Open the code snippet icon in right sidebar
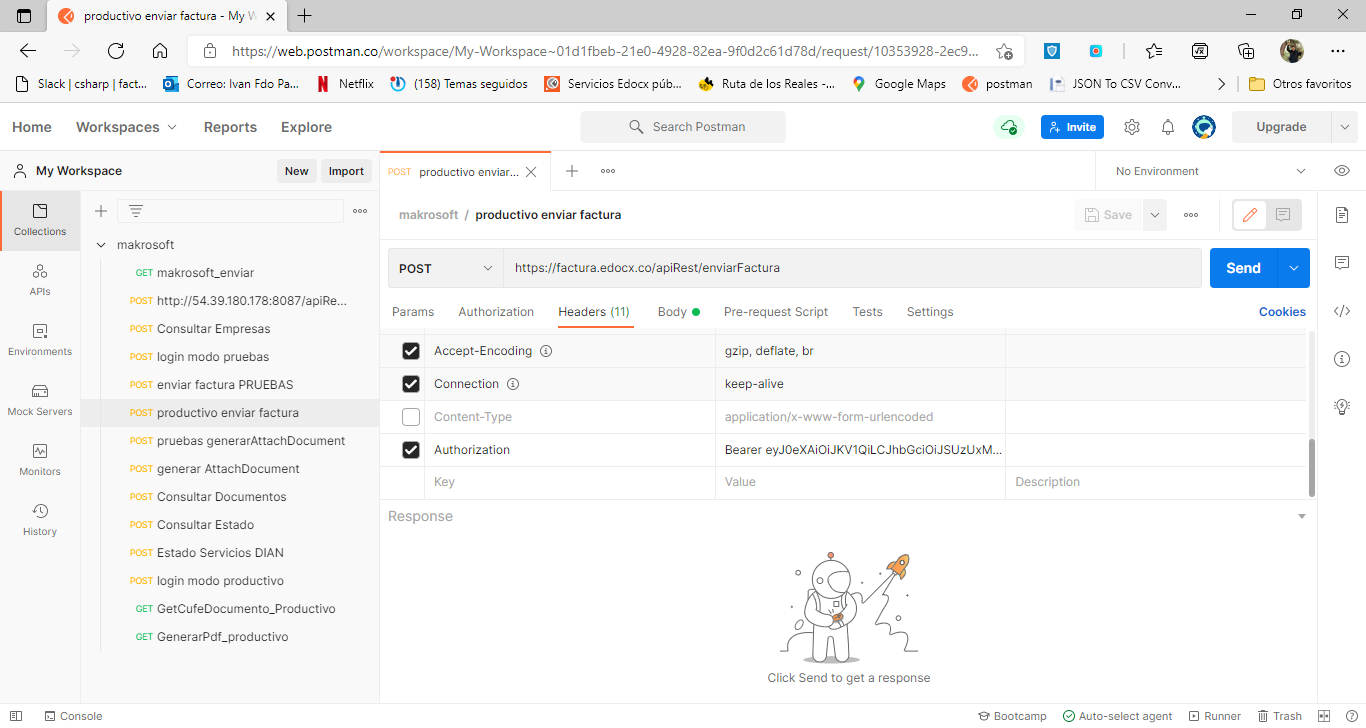The width and height of the screenshot is (1366, 728). click(1342, 311)
